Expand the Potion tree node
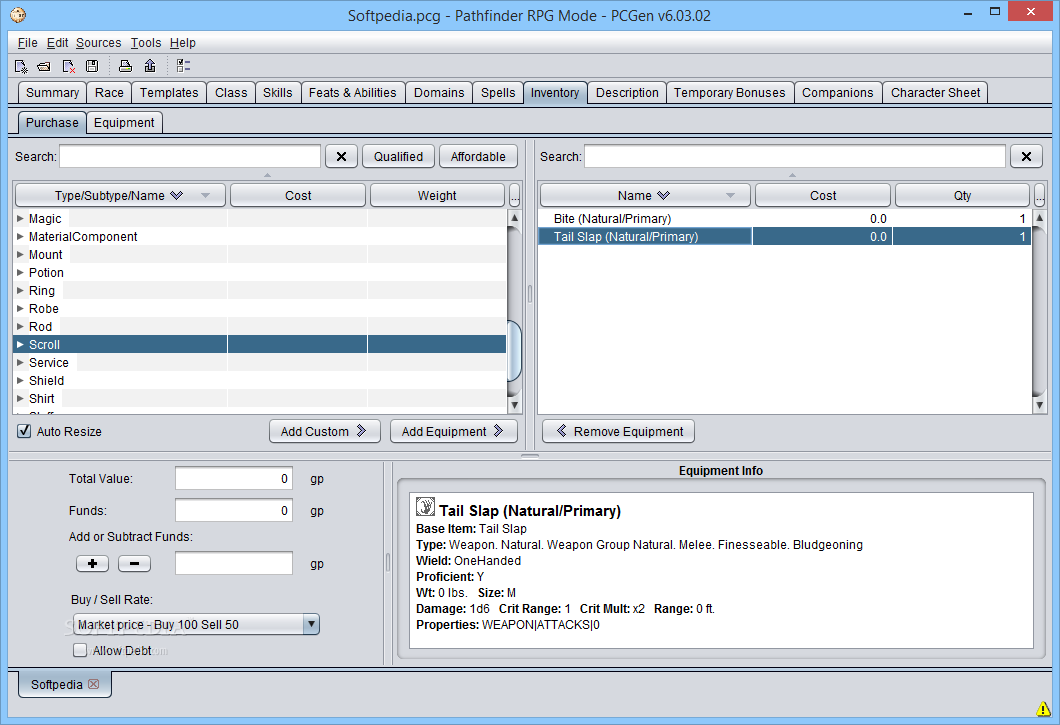This screenshot has height=725, width=1060. click(20, 273)
